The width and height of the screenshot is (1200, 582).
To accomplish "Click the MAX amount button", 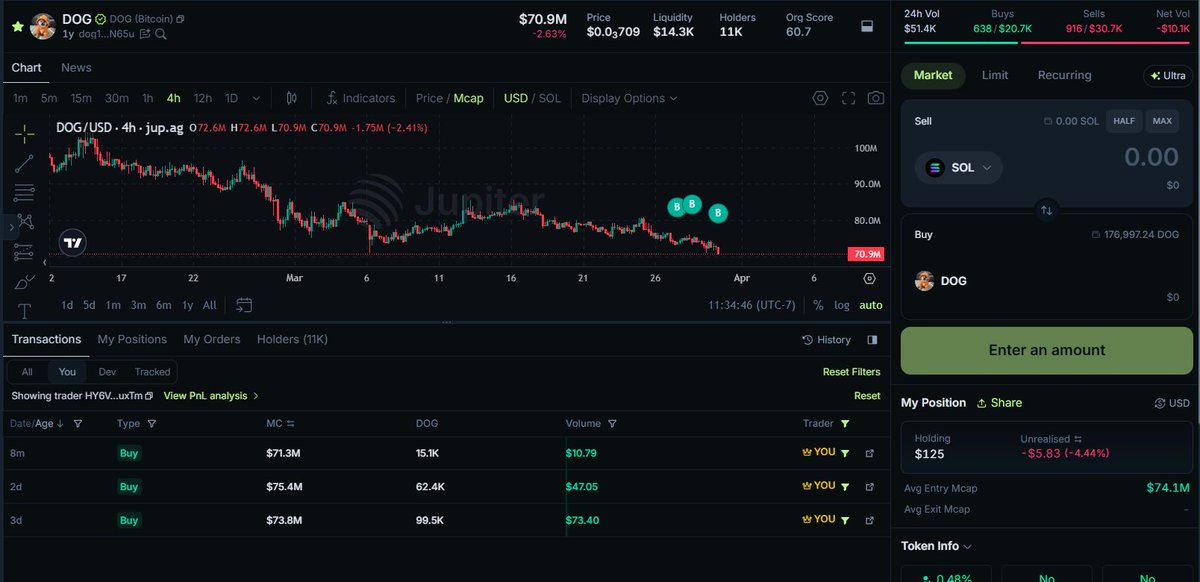I will [x=1162, y=121].
